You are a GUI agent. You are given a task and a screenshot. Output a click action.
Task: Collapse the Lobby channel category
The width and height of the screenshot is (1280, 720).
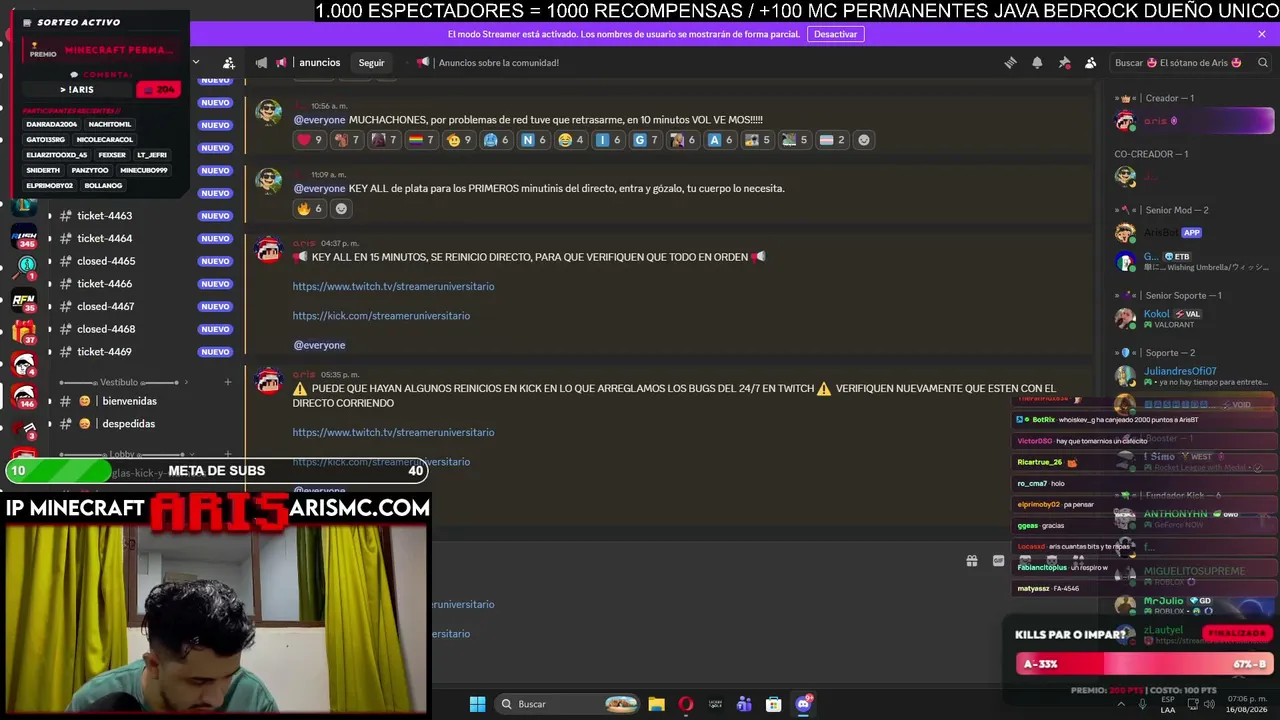[123, 455]
